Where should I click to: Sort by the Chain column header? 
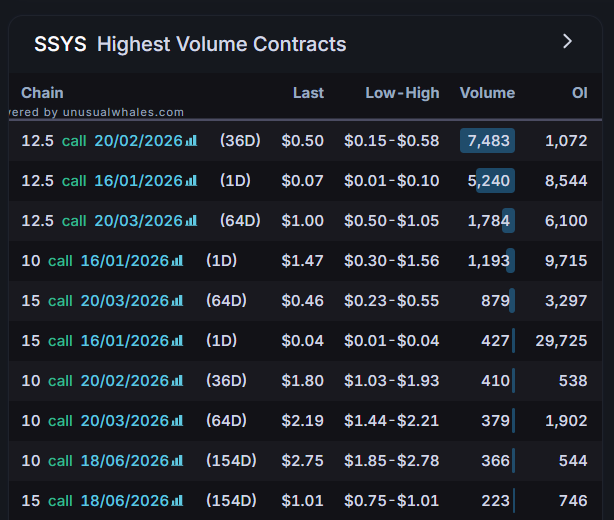point(42,93)
